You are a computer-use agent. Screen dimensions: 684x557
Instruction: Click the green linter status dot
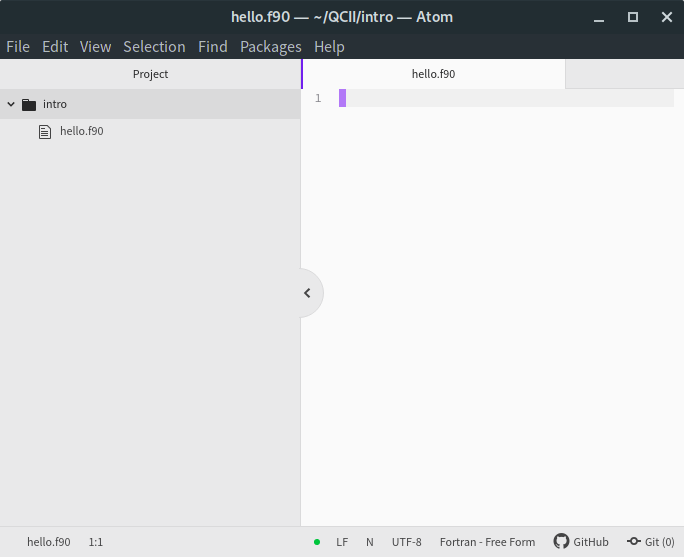coord(317,542)
